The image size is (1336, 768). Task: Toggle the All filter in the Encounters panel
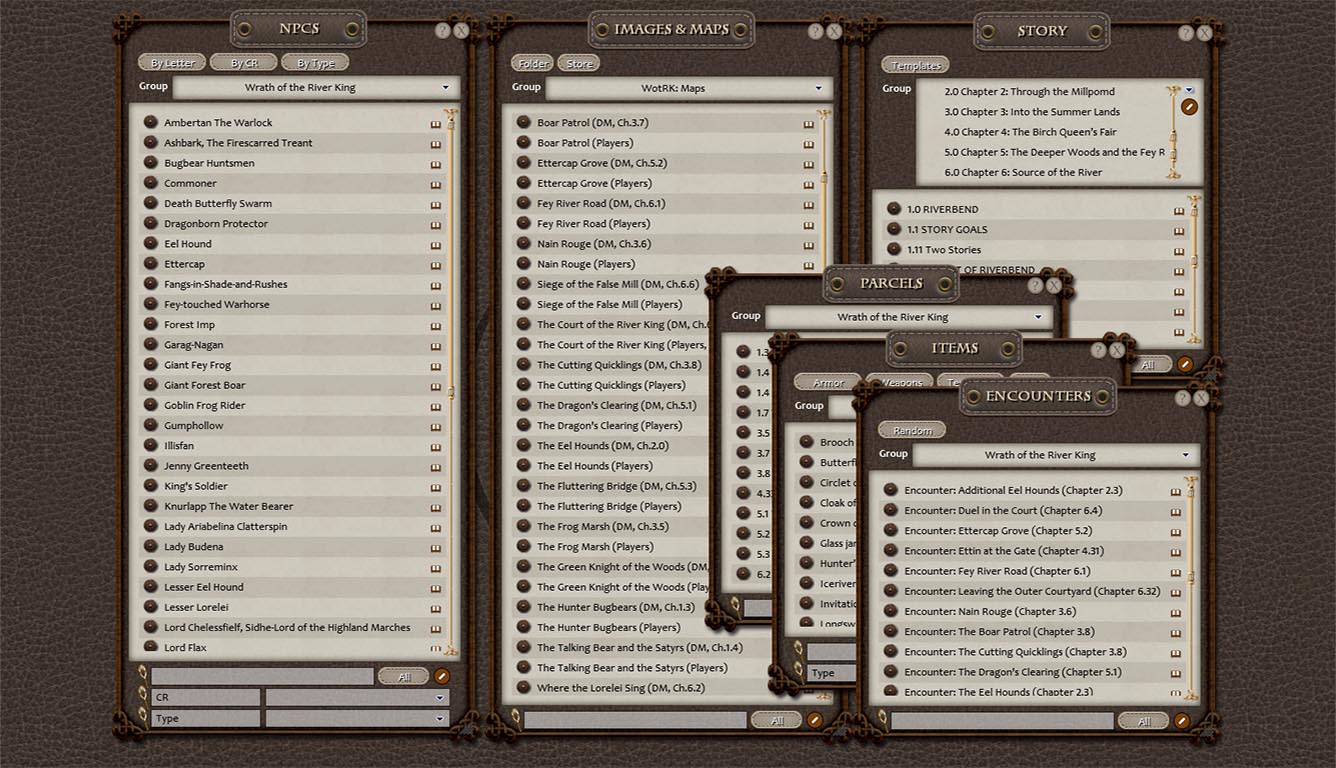tap(1143, 720)
